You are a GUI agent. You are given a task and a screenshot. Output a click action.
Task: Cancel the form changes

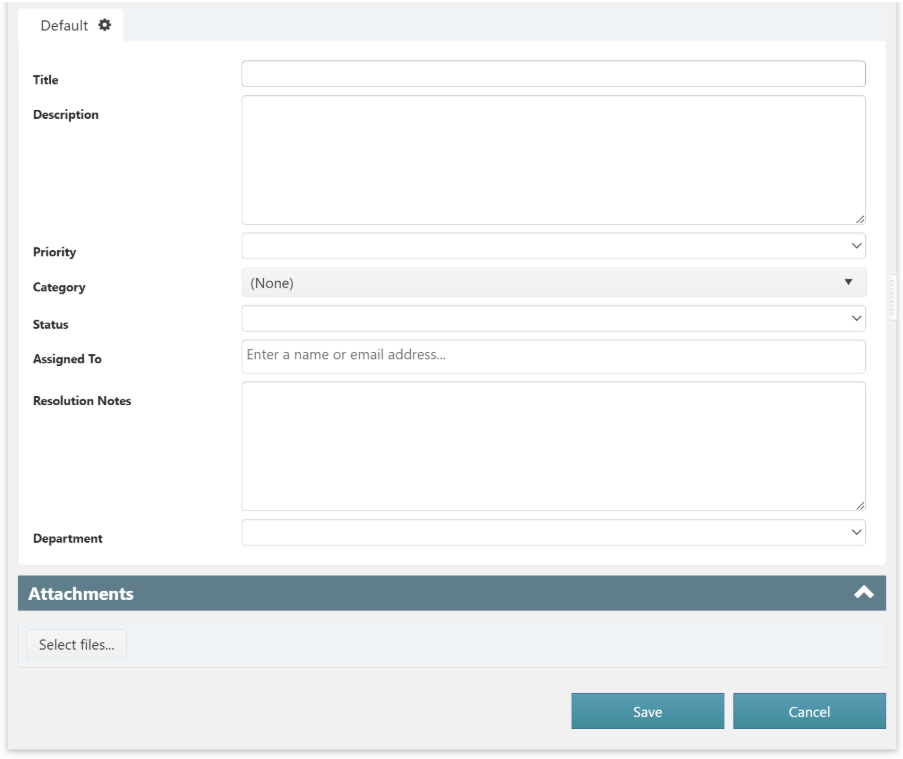click(x=809, y=711)
